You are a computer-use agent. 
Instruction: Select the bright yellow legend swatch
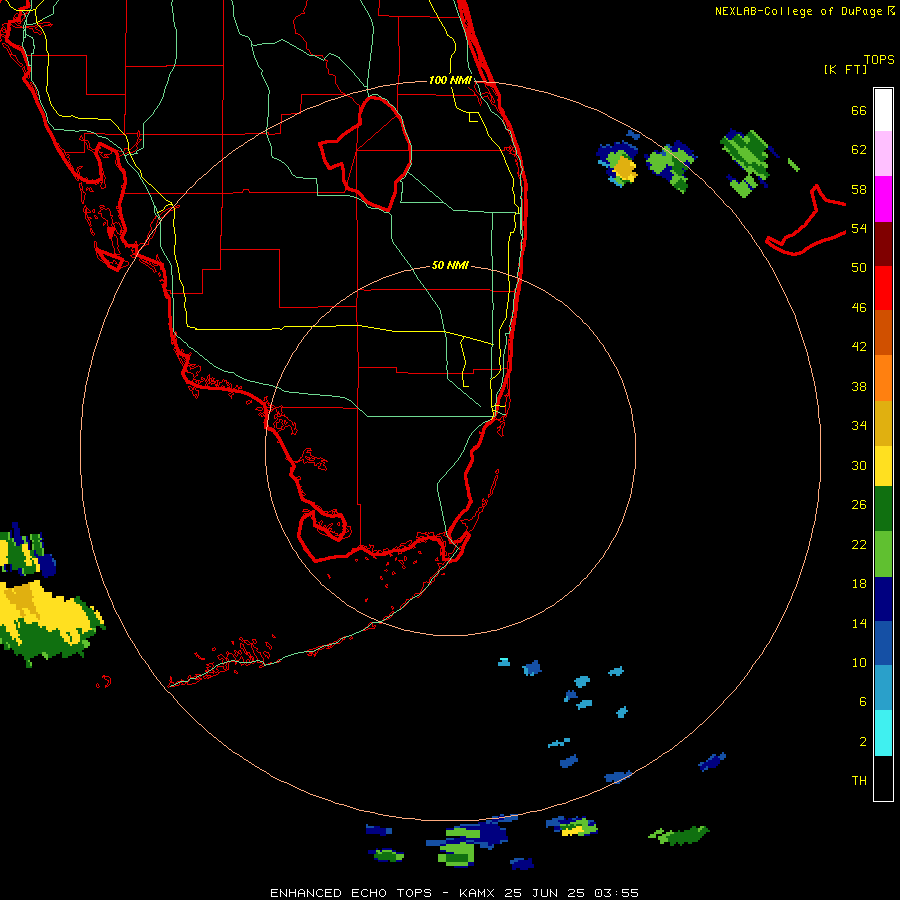[883, 466]
